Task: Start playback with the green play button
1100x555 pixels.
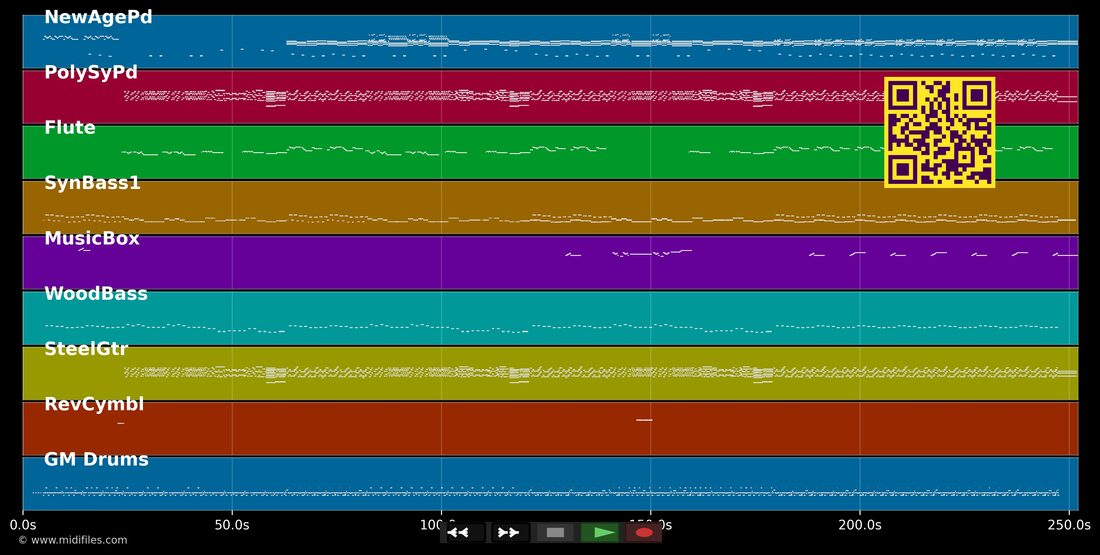Action: (600, 533)
